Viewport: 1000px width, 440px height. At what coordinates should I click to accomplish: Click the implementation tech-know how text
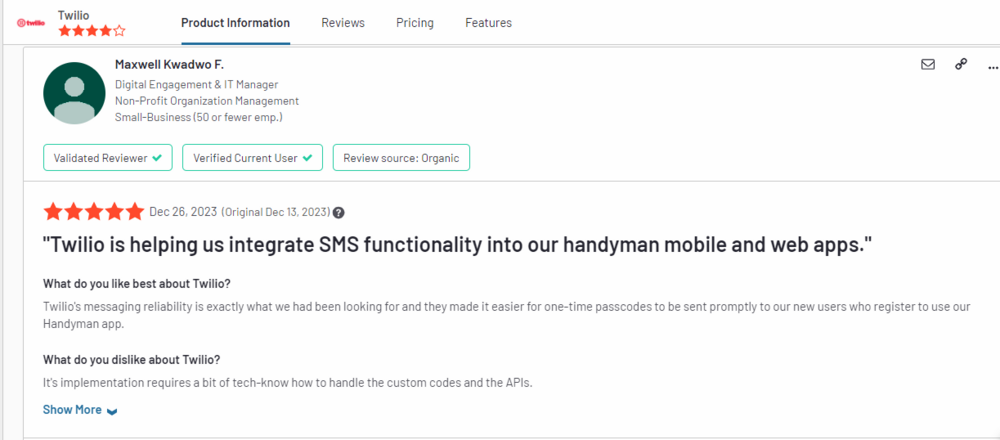288,383
